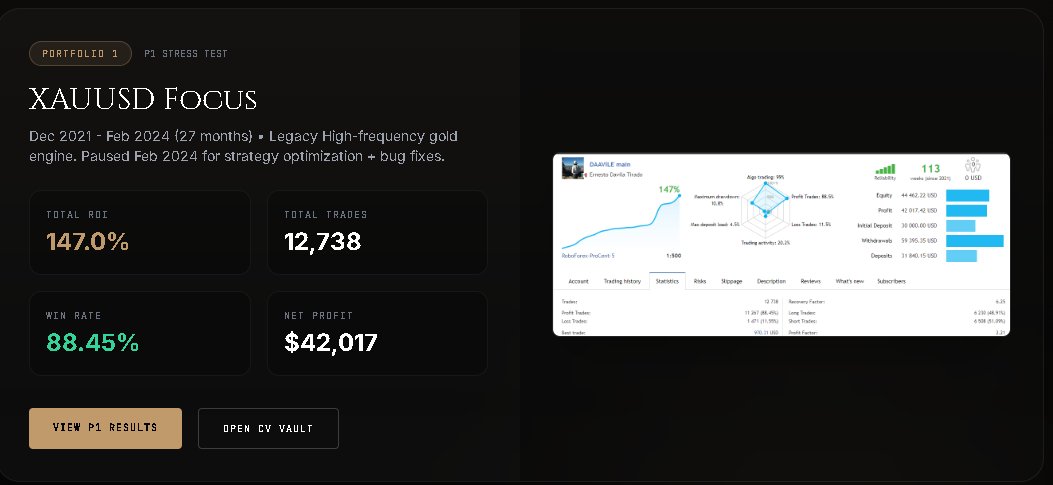Click the green Reliability bars icon
The image size is (1053, 485).
(x=884, y=169)
